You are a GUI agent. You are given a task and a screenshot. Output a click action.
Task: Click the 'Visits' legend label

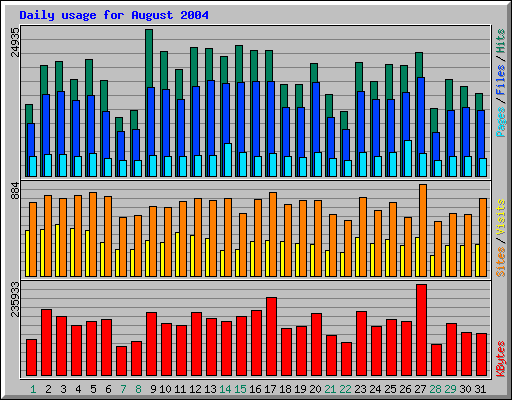click(501, 217)
